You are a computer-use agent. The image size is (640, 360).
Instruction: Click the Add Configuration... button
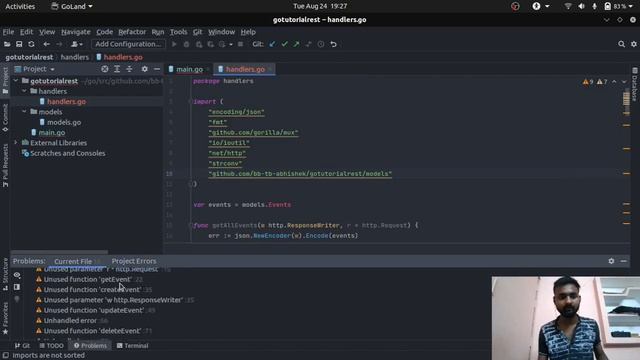pos(129,44)
